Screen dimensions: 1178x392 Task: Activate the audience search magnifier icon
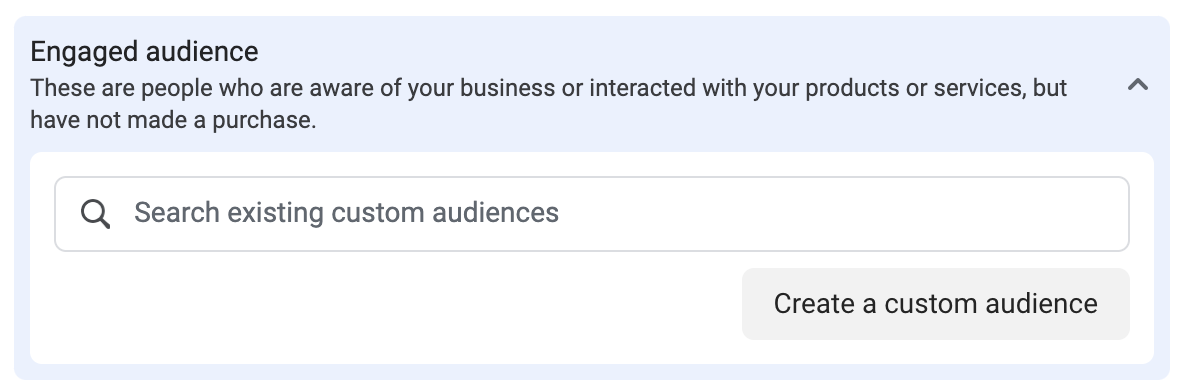[x=95, y=215]
